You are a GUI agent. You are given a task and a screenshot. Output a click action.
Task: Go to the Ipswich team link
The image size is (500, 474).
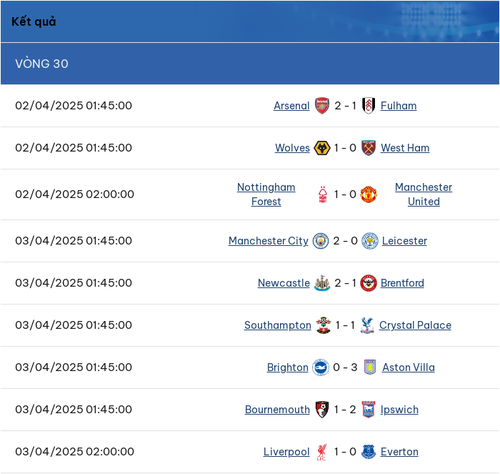[x=399, y=409]
